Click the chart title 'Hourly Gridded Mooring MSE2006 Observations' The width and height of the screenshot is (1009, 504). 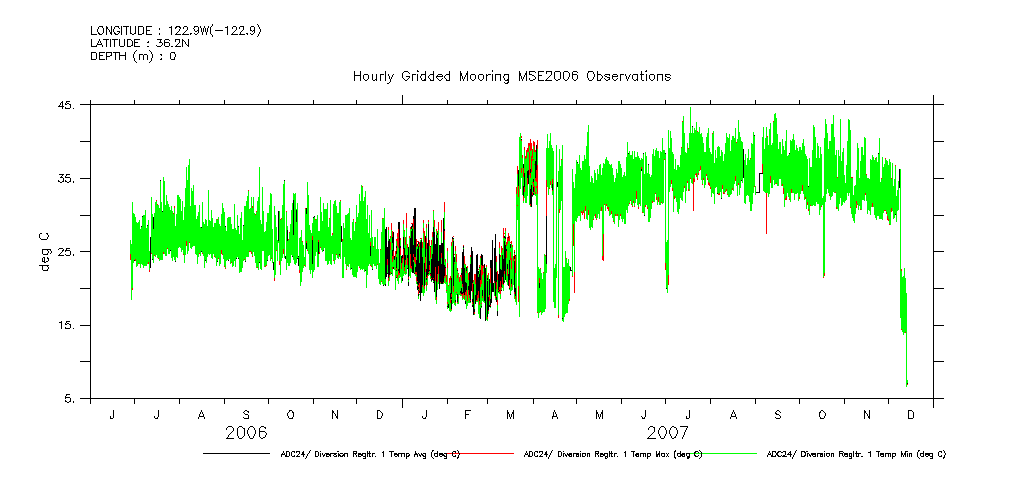[511, 77]
